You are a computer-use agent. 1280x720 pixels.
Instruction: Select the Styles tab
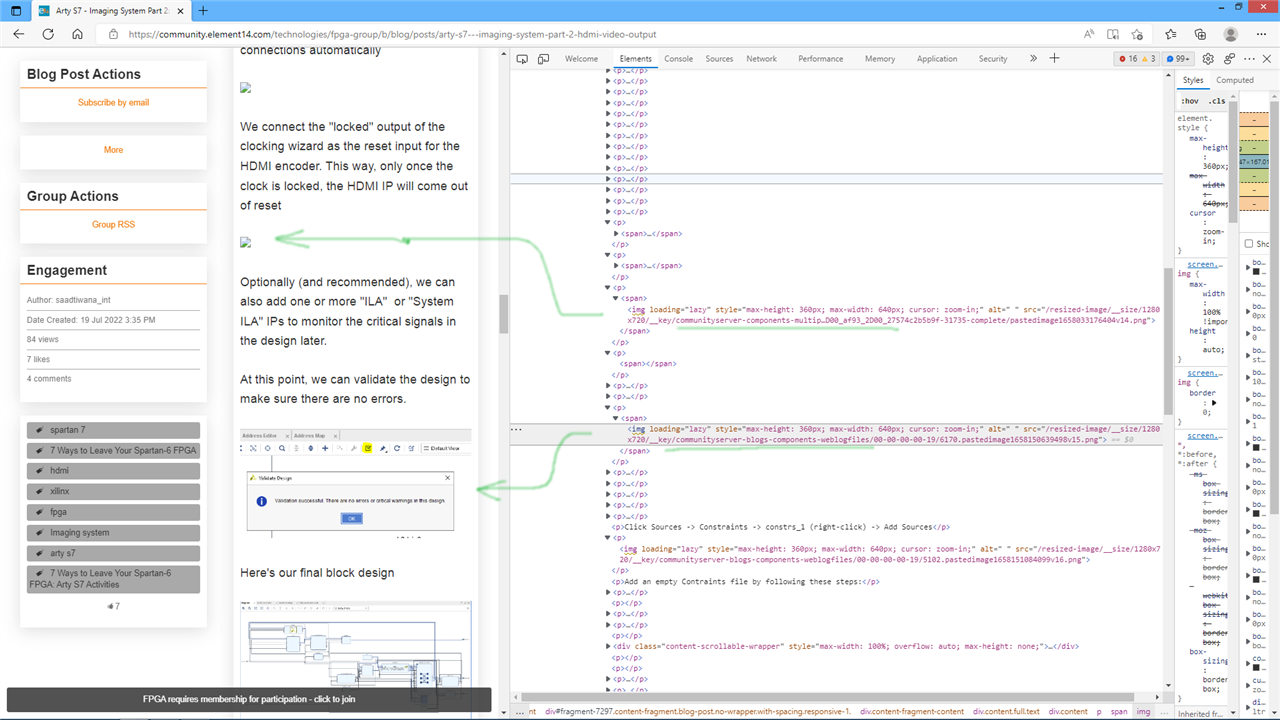coord(1193,80)
